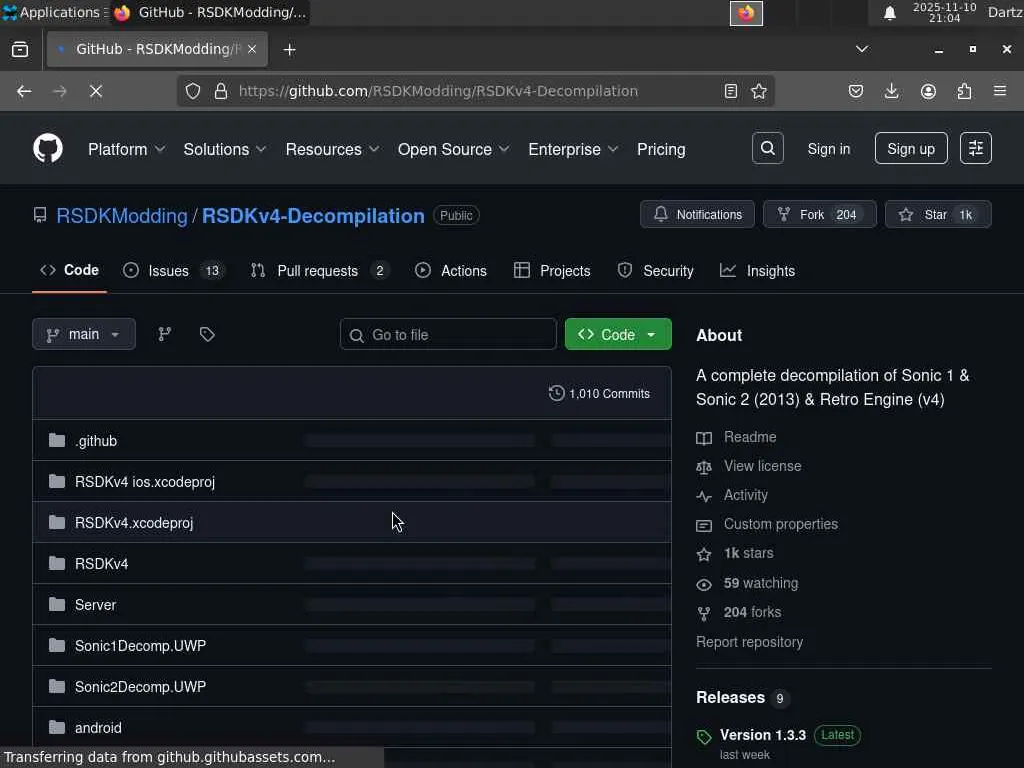Switch to the Projects tab

[x=552, y=270]
